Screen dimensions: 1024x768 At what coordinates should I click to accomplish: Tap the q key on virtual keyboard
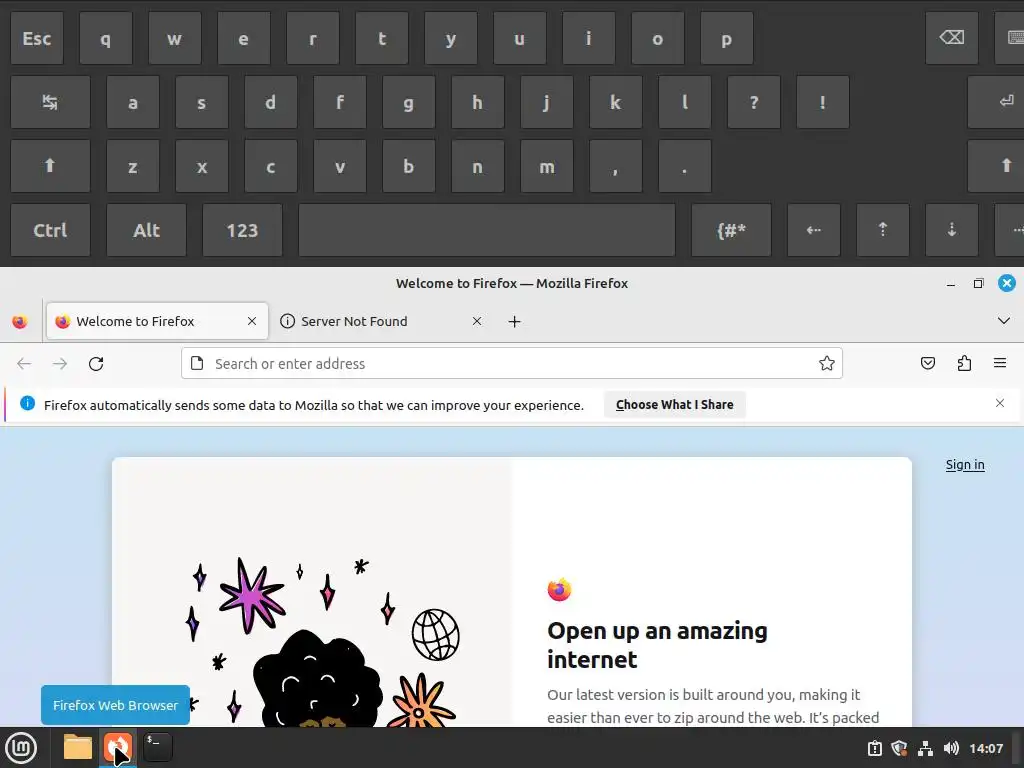[106, 39]
